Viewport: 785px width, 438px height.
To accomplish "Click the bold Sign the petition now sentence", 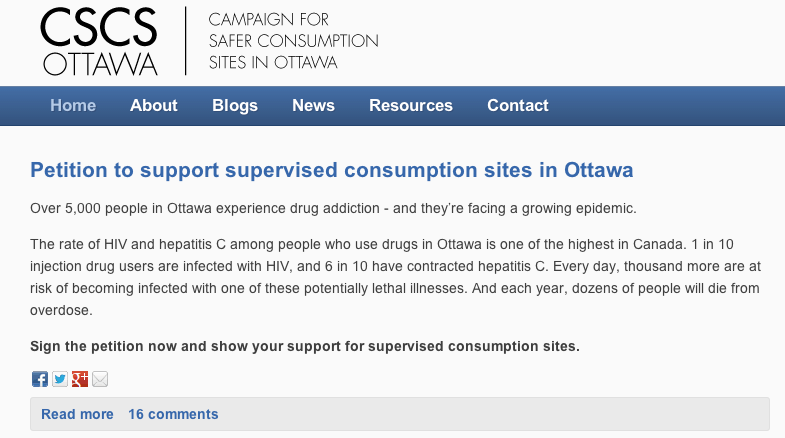I will [x=305, y=346].
